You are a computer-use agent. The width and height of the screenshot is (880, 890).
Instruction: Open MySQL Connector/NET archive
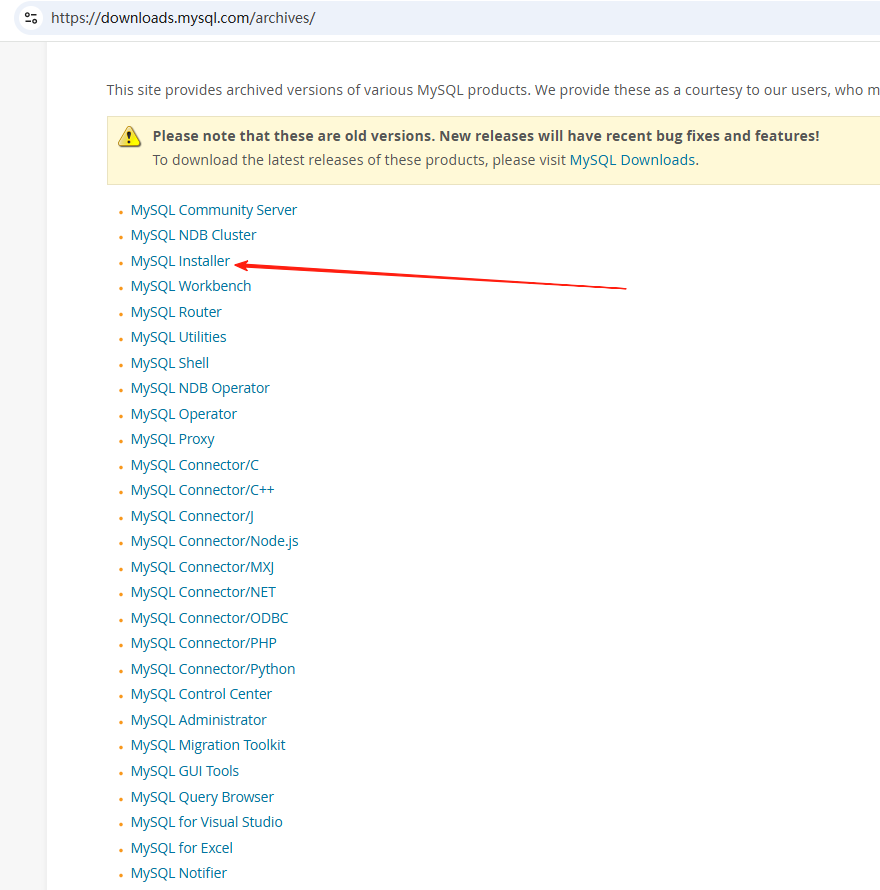(203, 593)
